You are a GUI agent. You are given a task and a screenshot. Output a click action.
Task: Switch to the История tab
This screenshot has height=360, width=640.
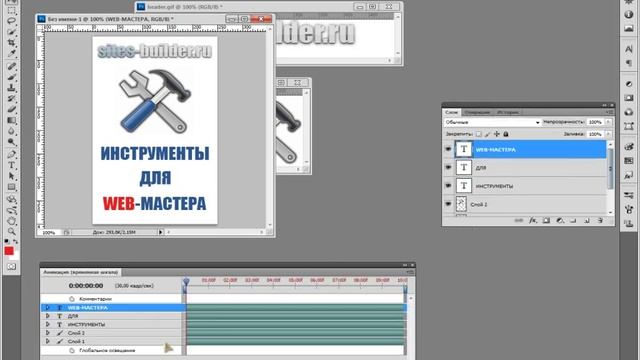[x=507, y=112]
